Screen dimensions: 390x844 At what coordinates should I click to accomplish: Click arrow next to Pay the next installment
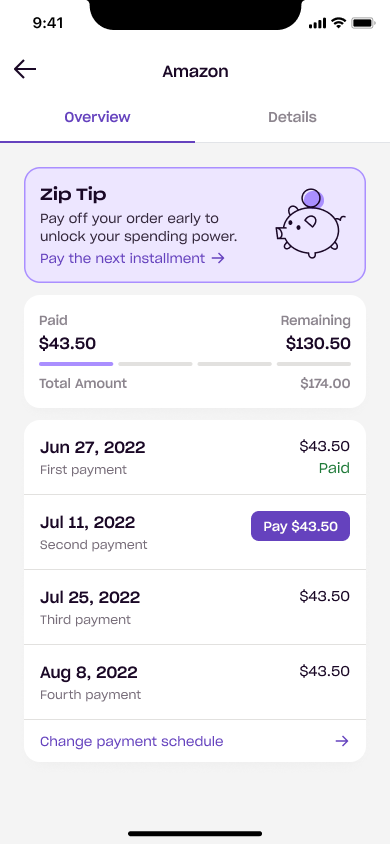click(217, 258)
